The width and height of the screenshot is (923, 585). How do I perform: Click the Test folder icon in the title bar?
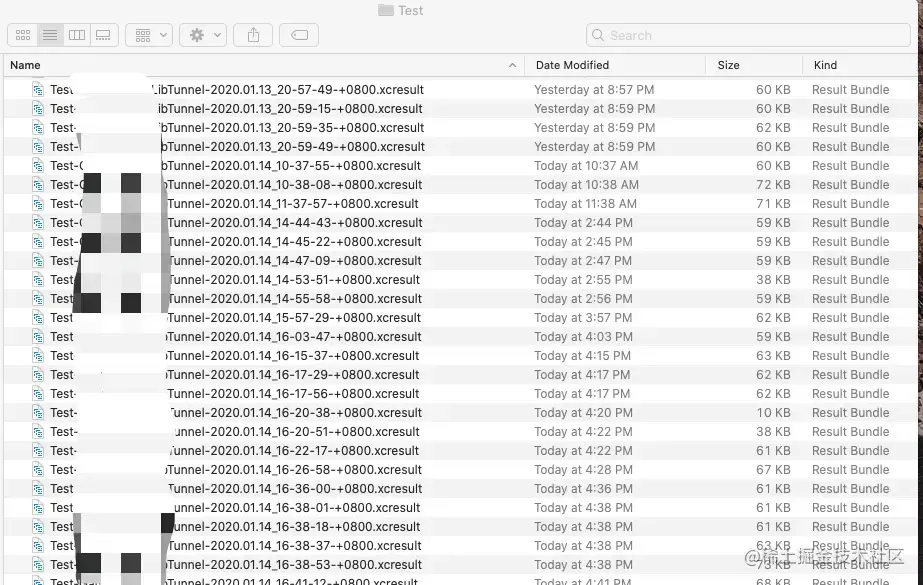coord(386,10)
